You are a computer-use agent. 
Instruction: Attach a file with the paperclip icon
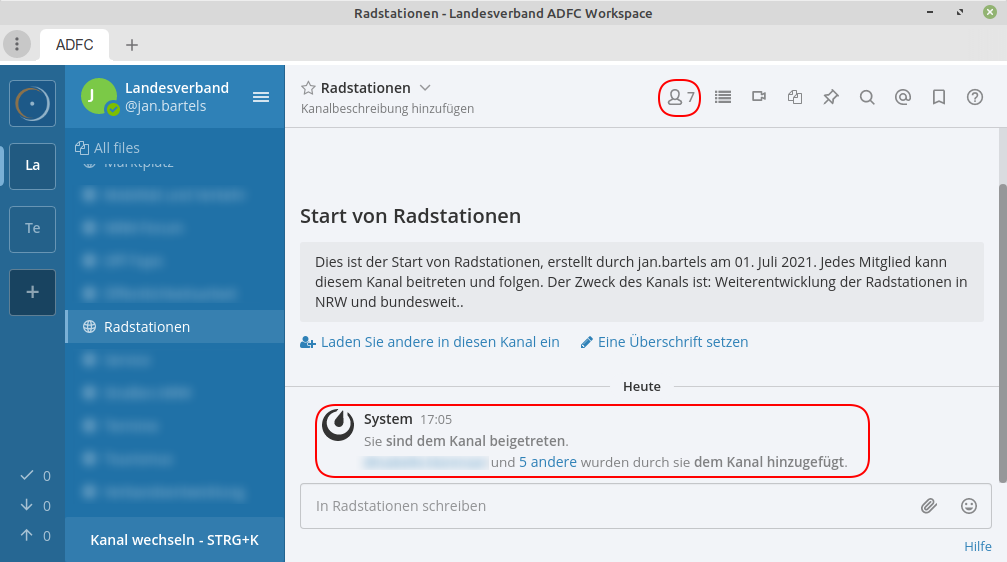pyautogui.click(x=929, y=506)
